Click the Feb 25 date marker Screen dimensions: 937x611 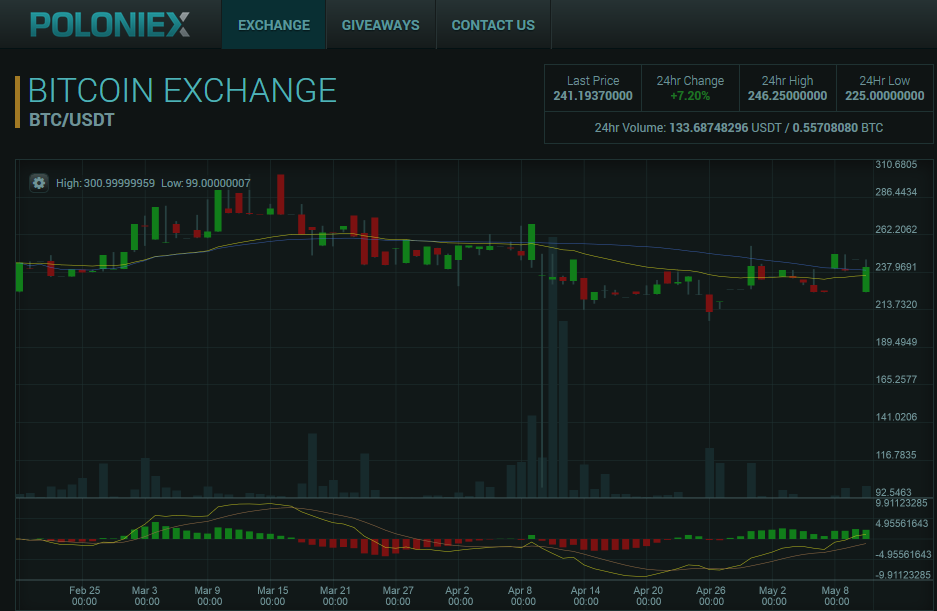pos(84,595)
